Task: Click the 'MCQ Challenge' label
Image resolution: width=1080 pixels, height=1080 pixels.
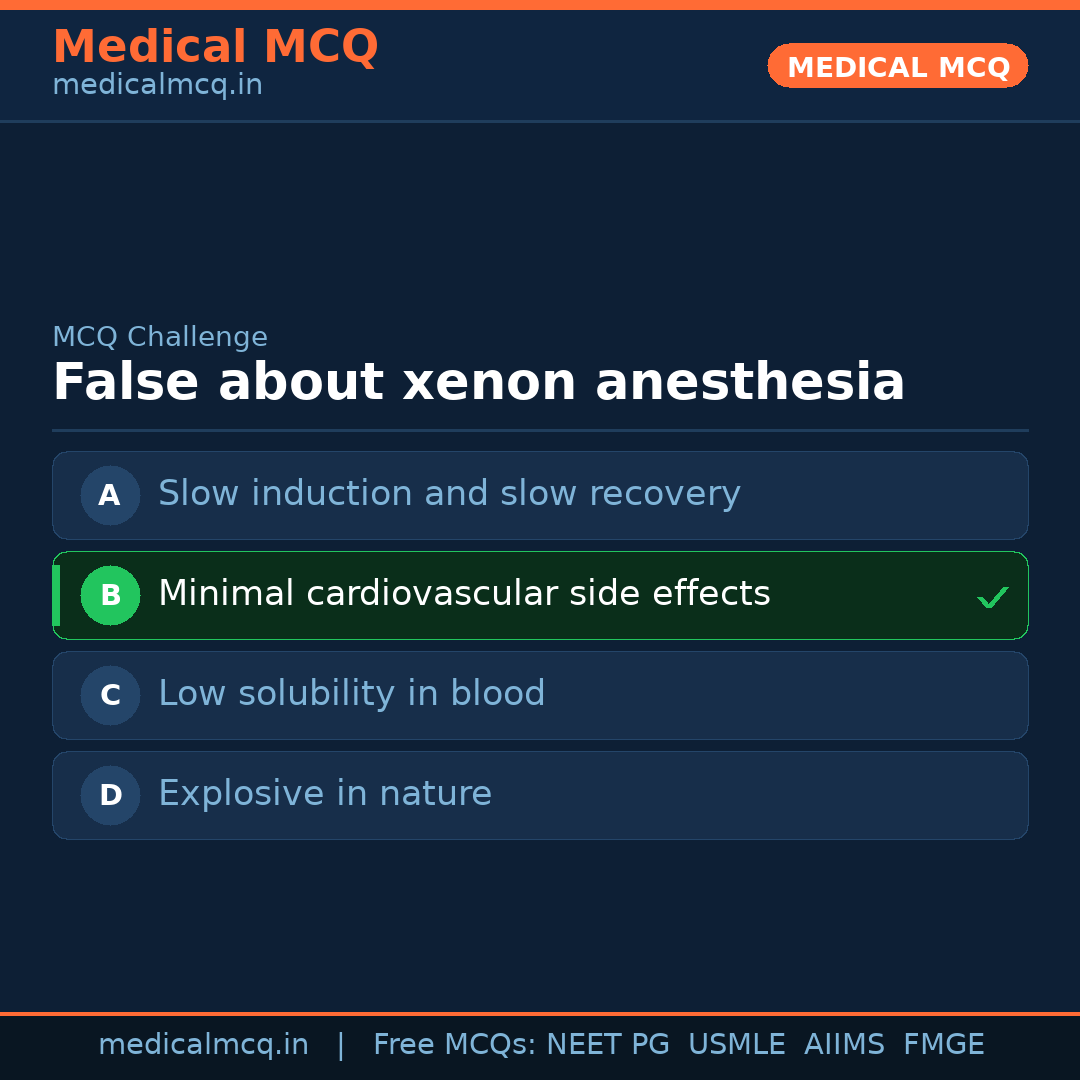Action: click(160, 338)
